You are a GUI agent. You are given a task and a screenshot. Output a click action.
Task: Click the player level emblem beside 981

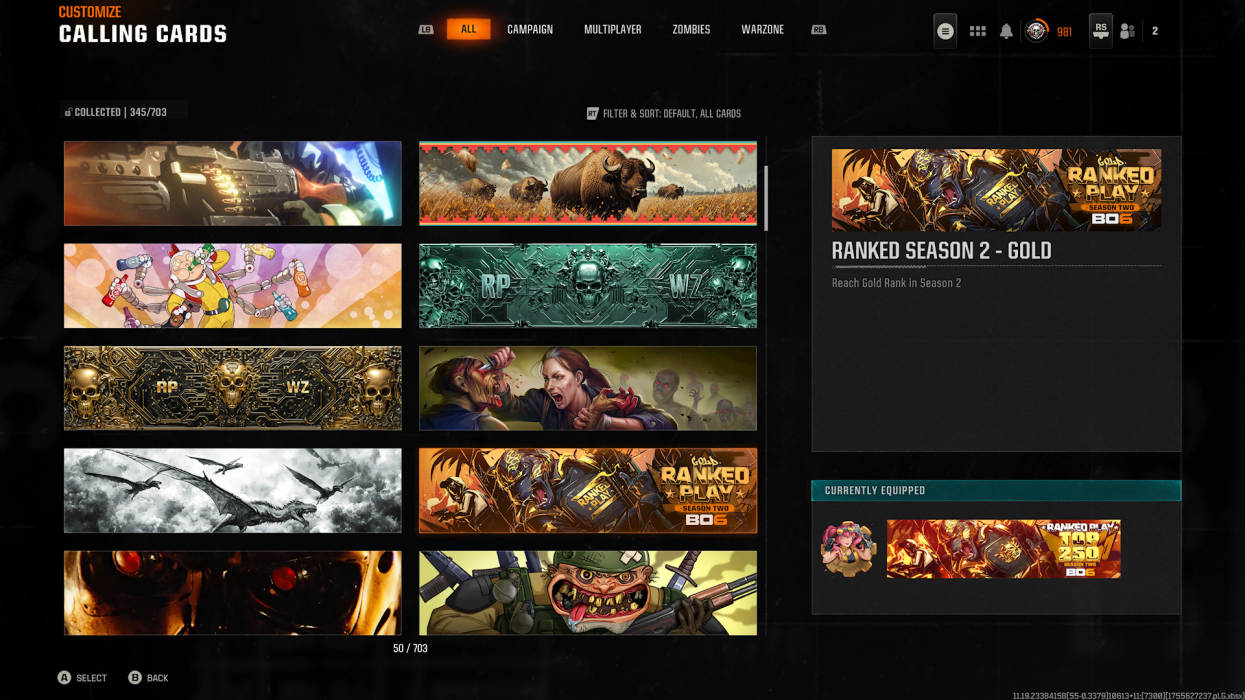point(1036,31)
